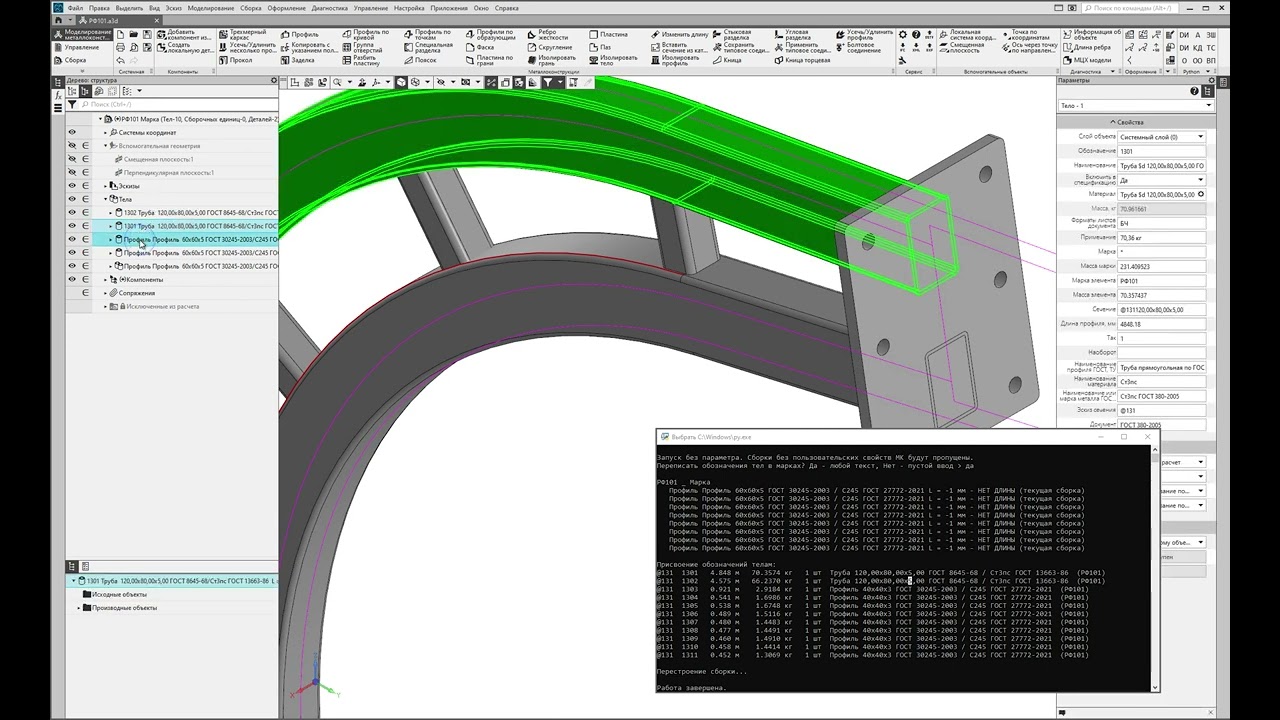Select the Паз tool
1280x720 pixels.
coord(600,47)
